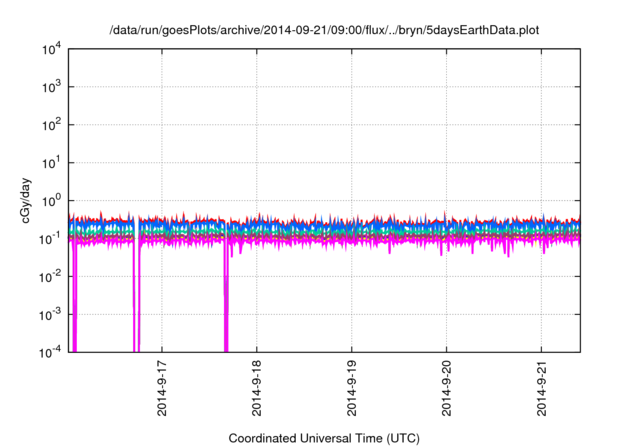
Task: Click the 10^-3 y-axis tick label
Action: (51, 315)
